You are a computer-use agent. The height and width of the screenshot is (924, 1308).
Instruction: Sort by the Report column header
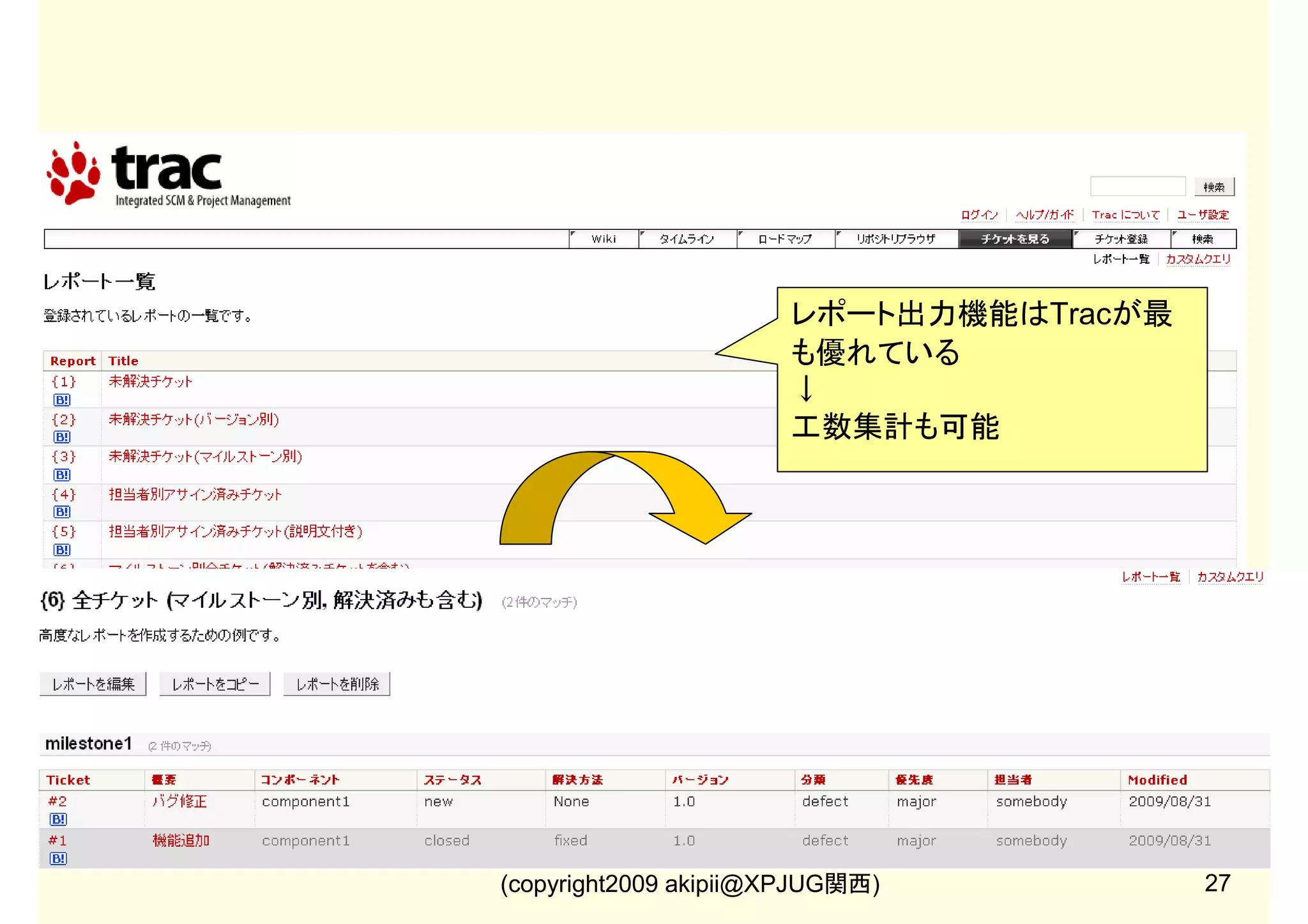73,361
